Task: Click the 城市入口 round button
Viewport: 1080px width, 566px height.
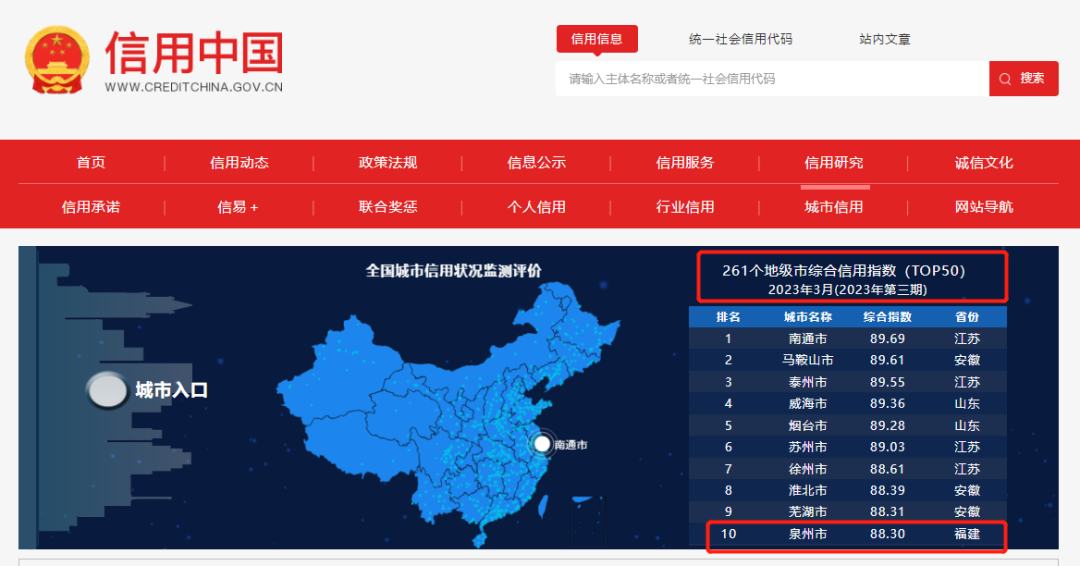Action: [x=107, y=390]
